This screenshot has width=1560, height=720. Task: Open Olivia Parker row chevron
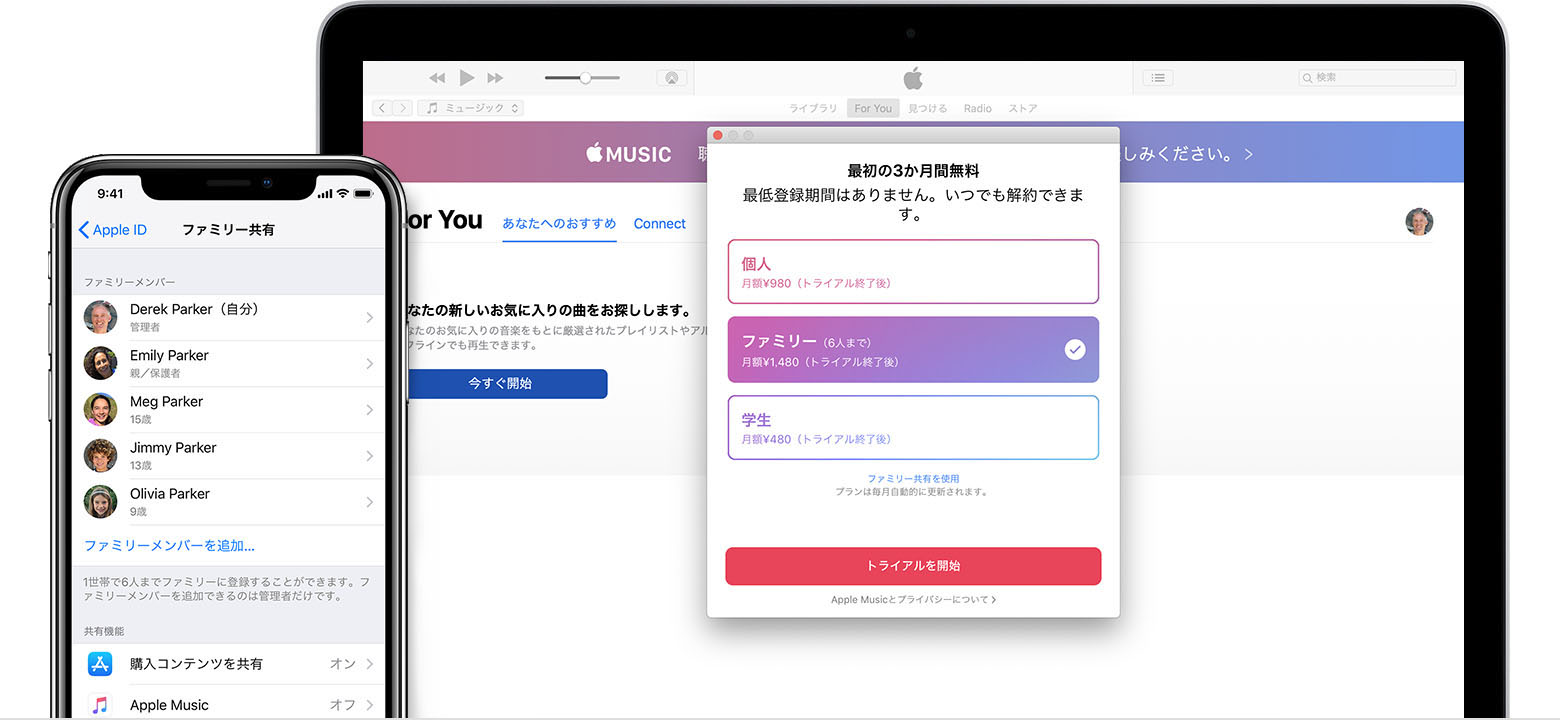point(369,502)
